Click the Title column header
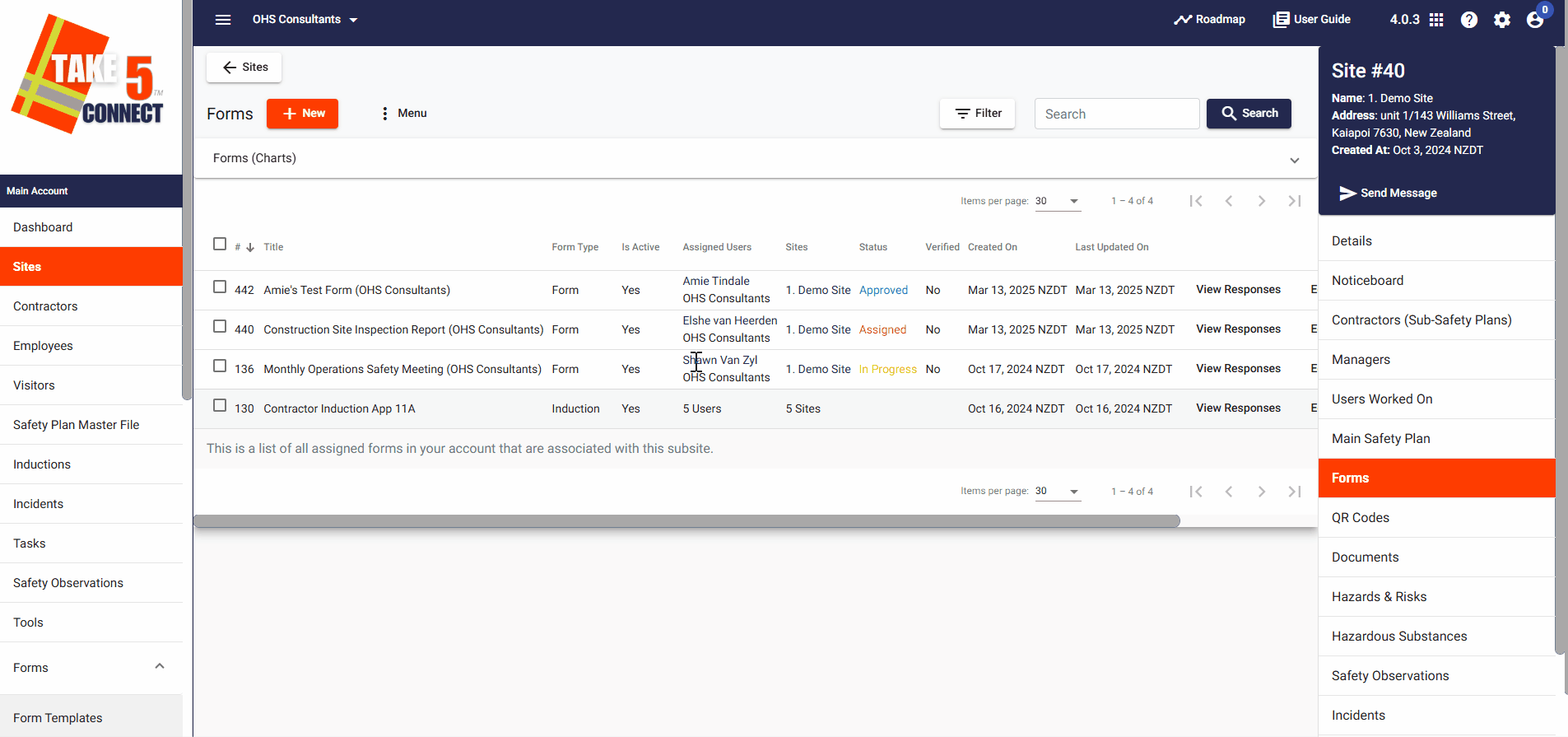 tap(273, 247)
